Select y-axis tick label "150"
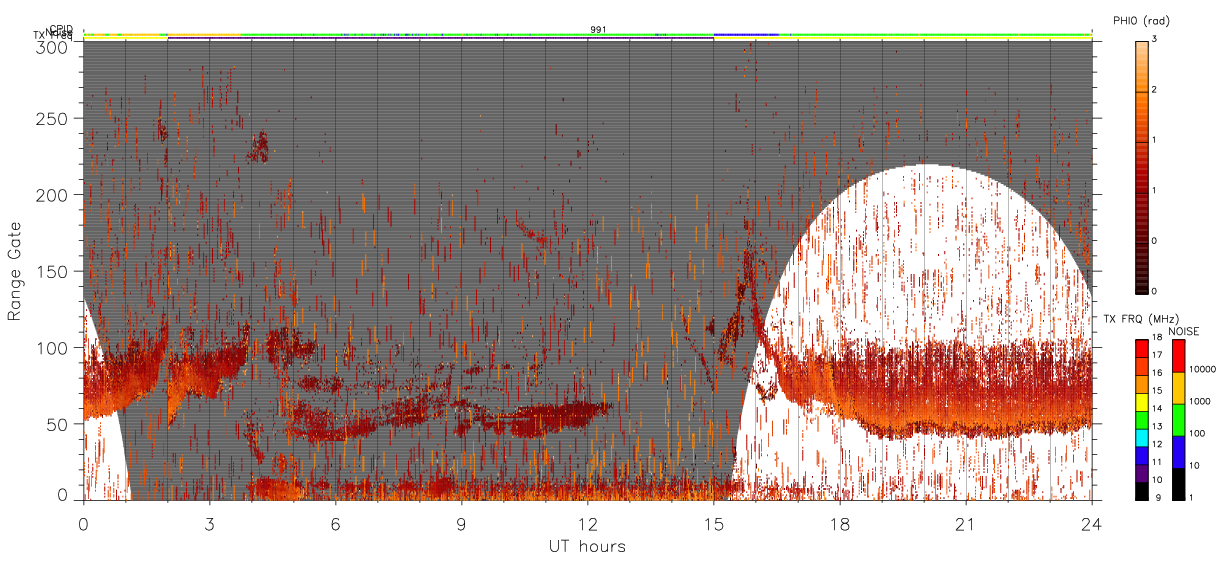Screen dimensions: 1228x567 [x=53, y=271]
